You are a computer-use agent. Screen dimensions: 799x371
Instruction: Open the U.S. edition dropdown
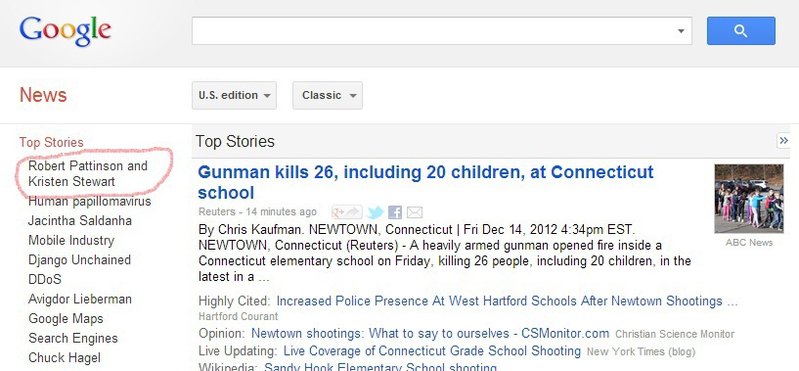[x=234, y=95]
